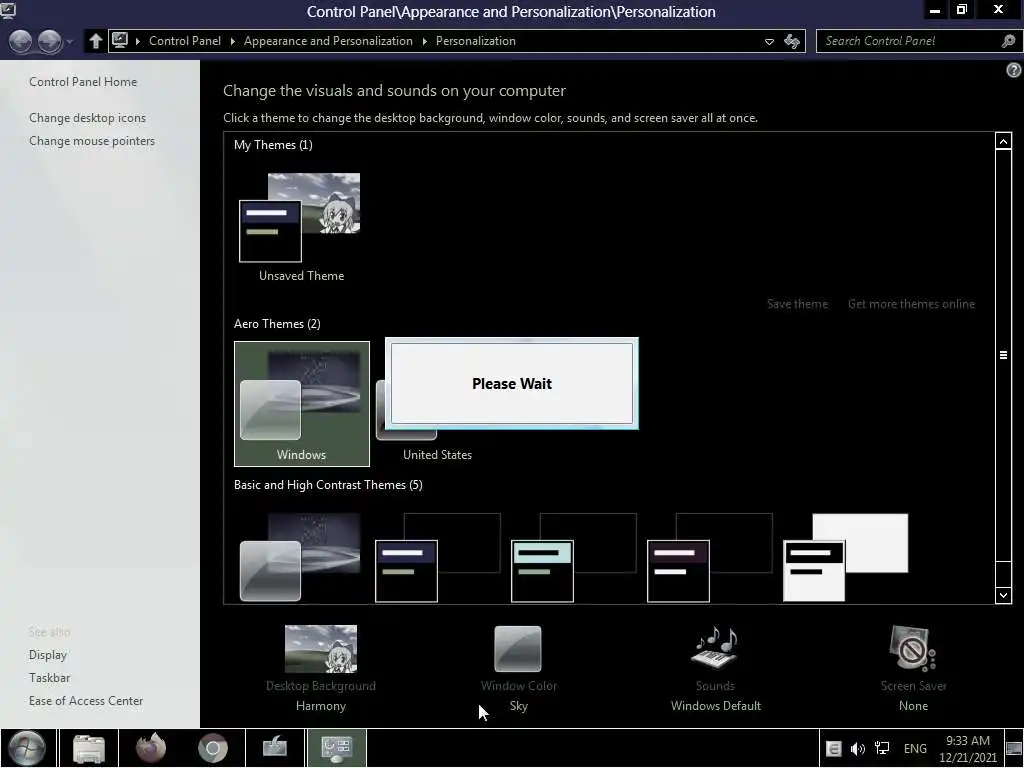1024x768 pixels.
Task: Open the recent pages dropdown arrow
Action: click(x=70, y=42)
